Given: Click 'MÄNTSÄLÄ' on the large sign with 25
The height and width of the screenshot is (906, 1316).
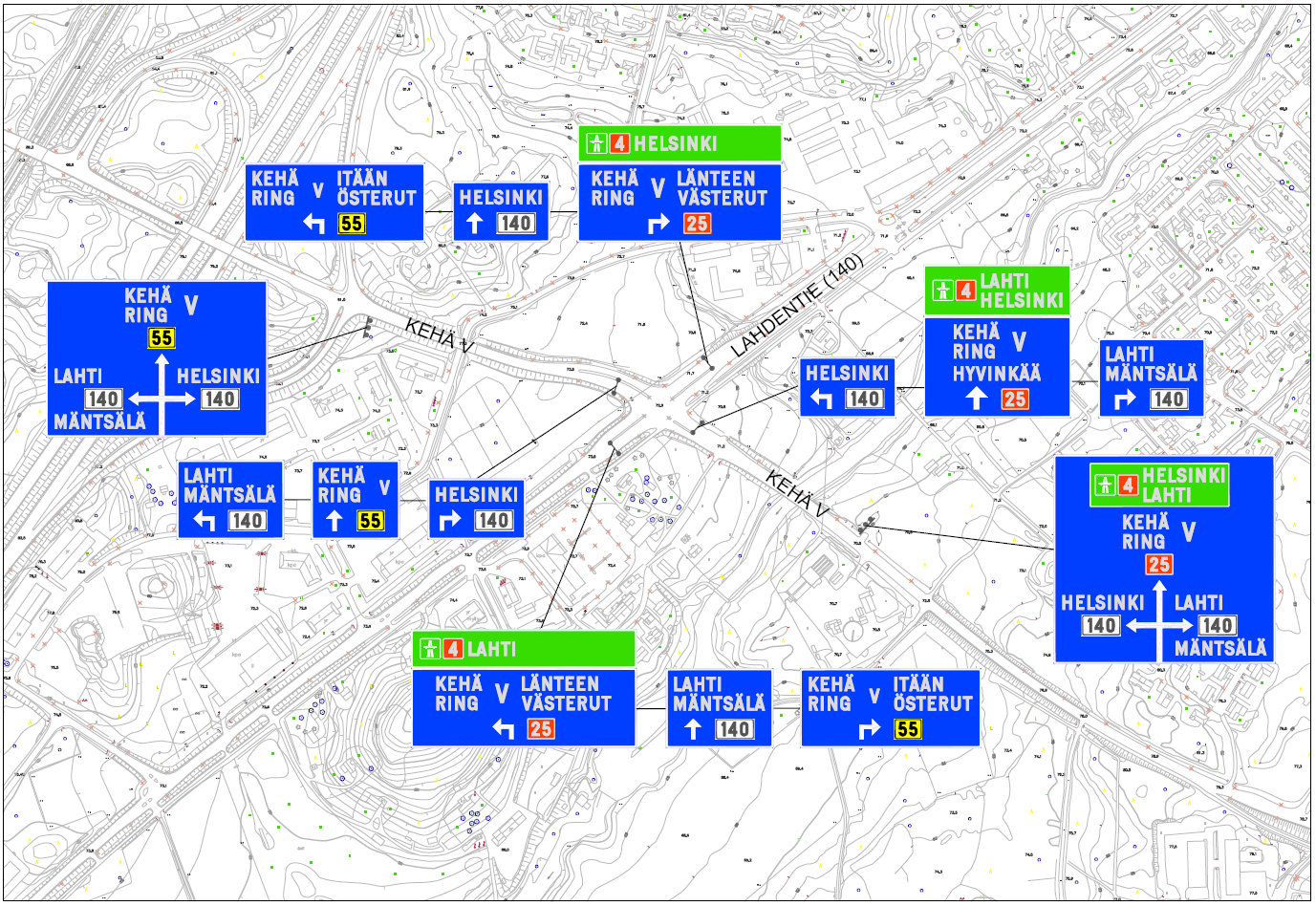Looking at the screenshot, I should 1220,648.
